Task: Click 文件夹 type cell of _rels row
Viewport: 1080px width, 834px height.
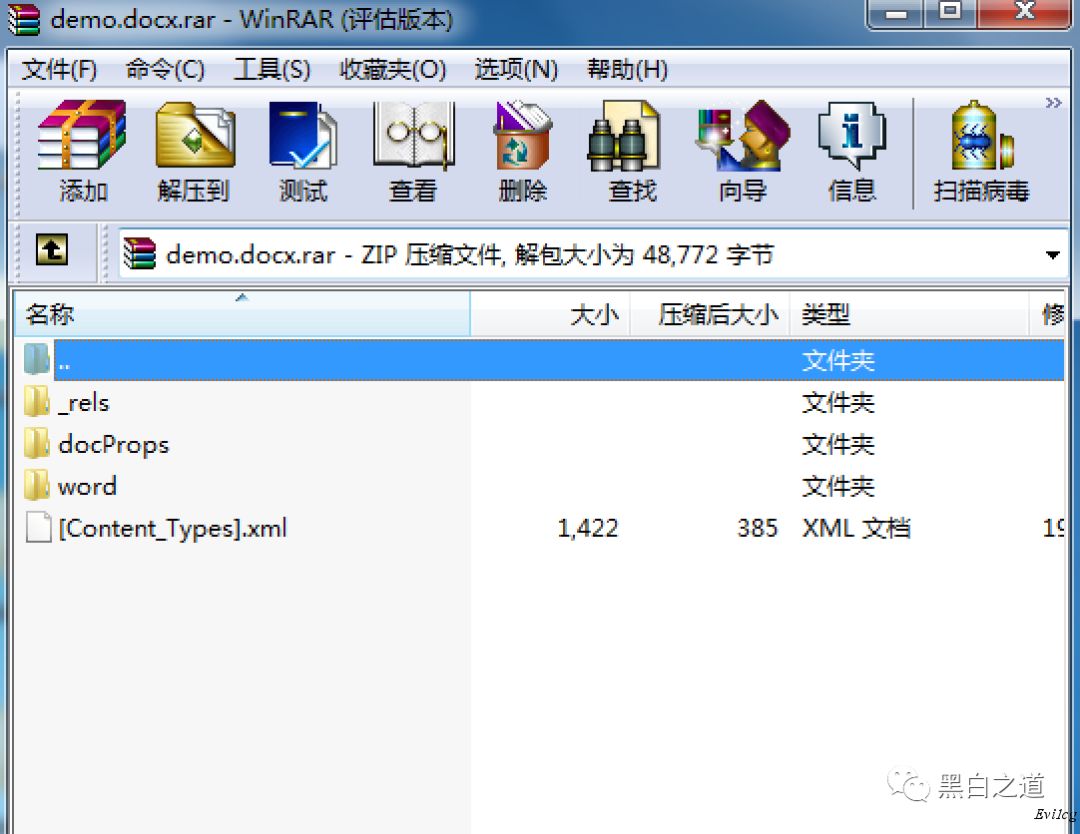Action: pyautogui.click(x=838, y=403)
